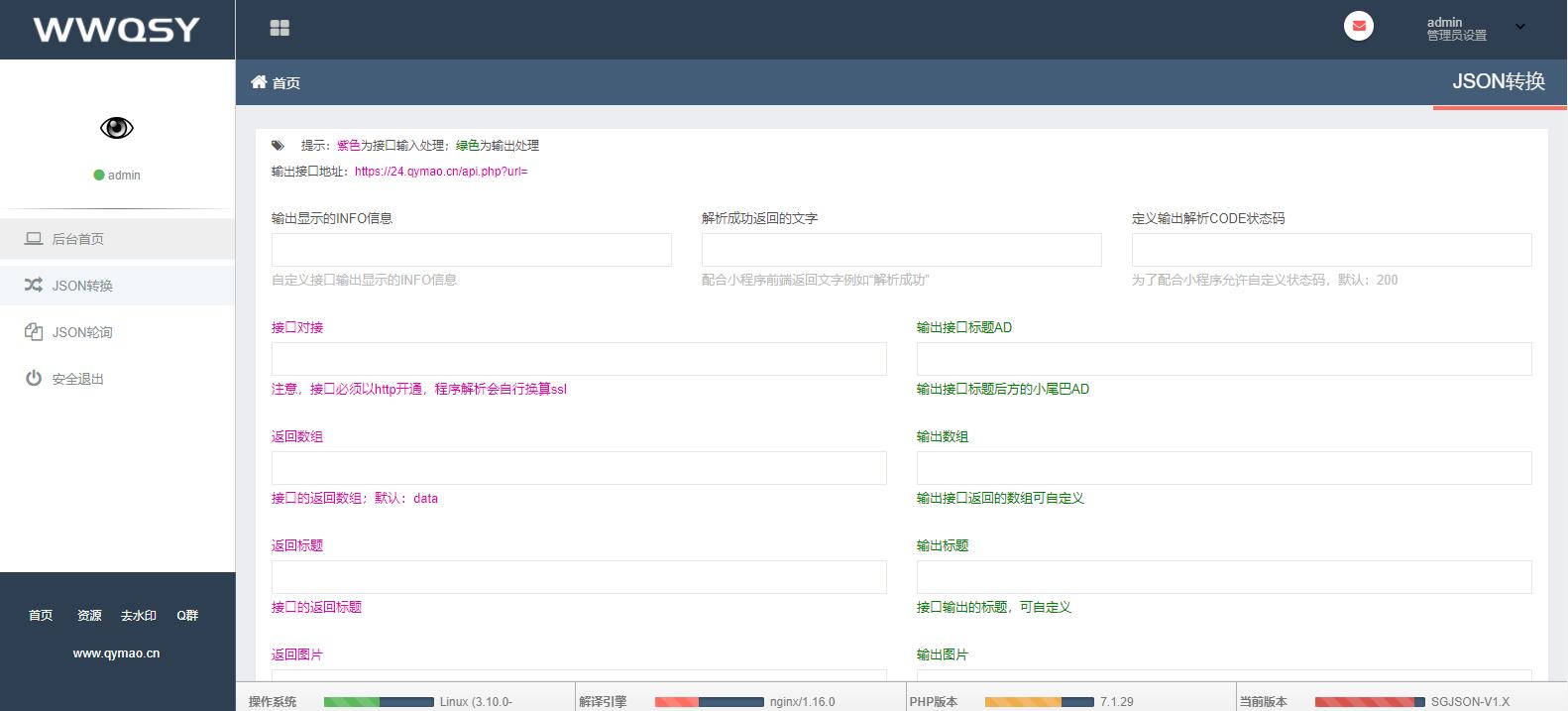Expand the admin account dropdown arrow
The image size is (1568, 711).
click(x=1519, y=29)
